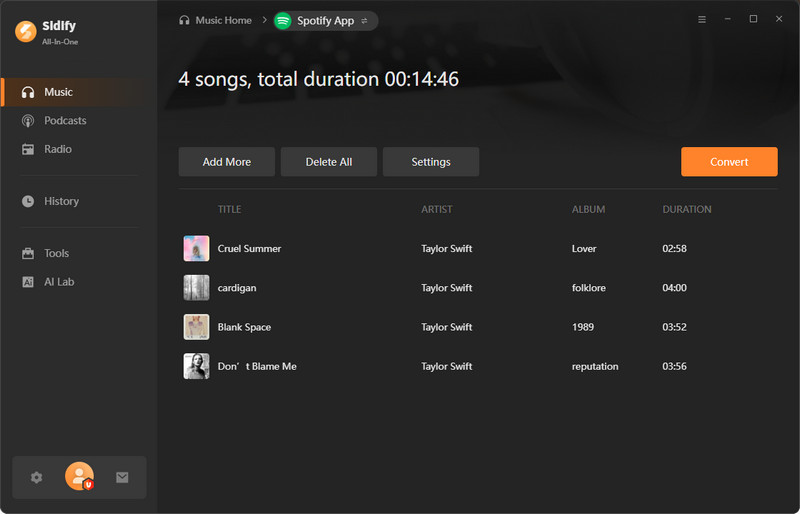This screenshot has height=514, width=800.
Task: Click the Sidify logo icon
Action: point(26,31)
